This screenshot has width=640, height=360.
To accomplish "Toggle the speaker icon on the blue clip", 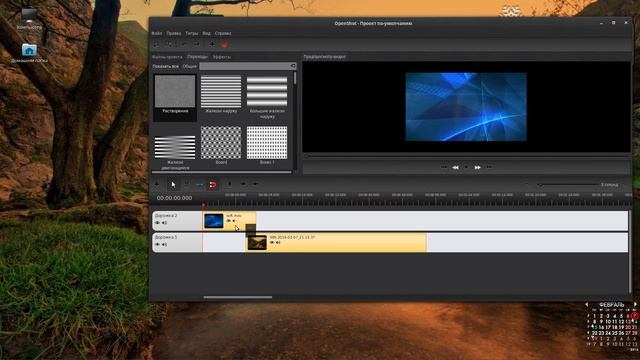I will [x=234, y=221].
